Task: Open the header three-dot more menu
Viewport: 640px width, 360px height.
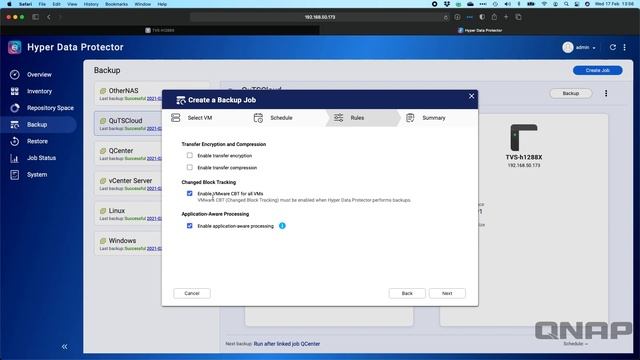Action: click(624, 47)
